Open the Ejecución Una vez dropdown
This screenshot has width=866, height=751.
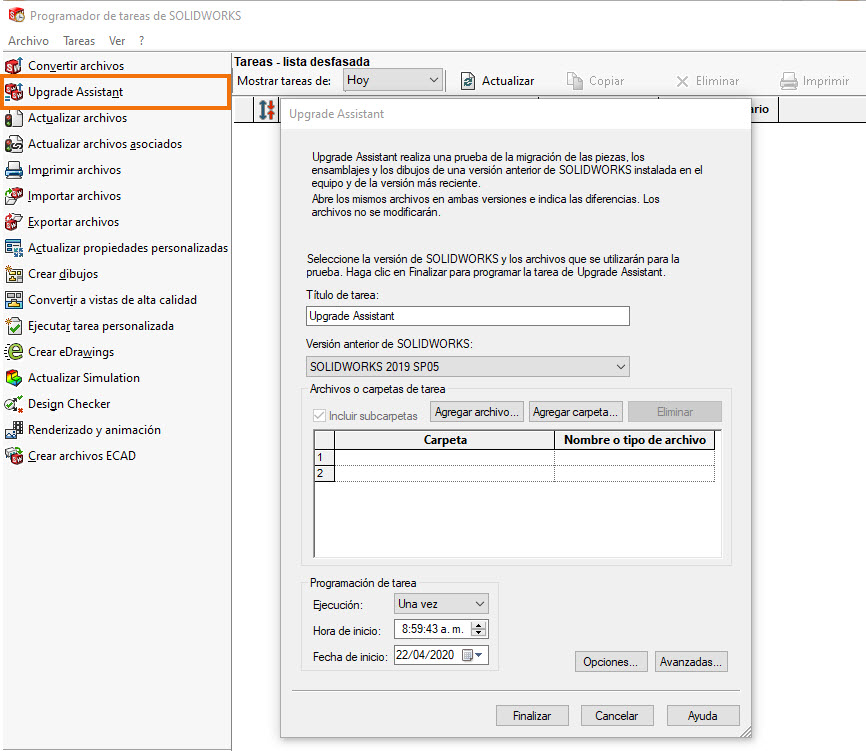click(441, 604)
